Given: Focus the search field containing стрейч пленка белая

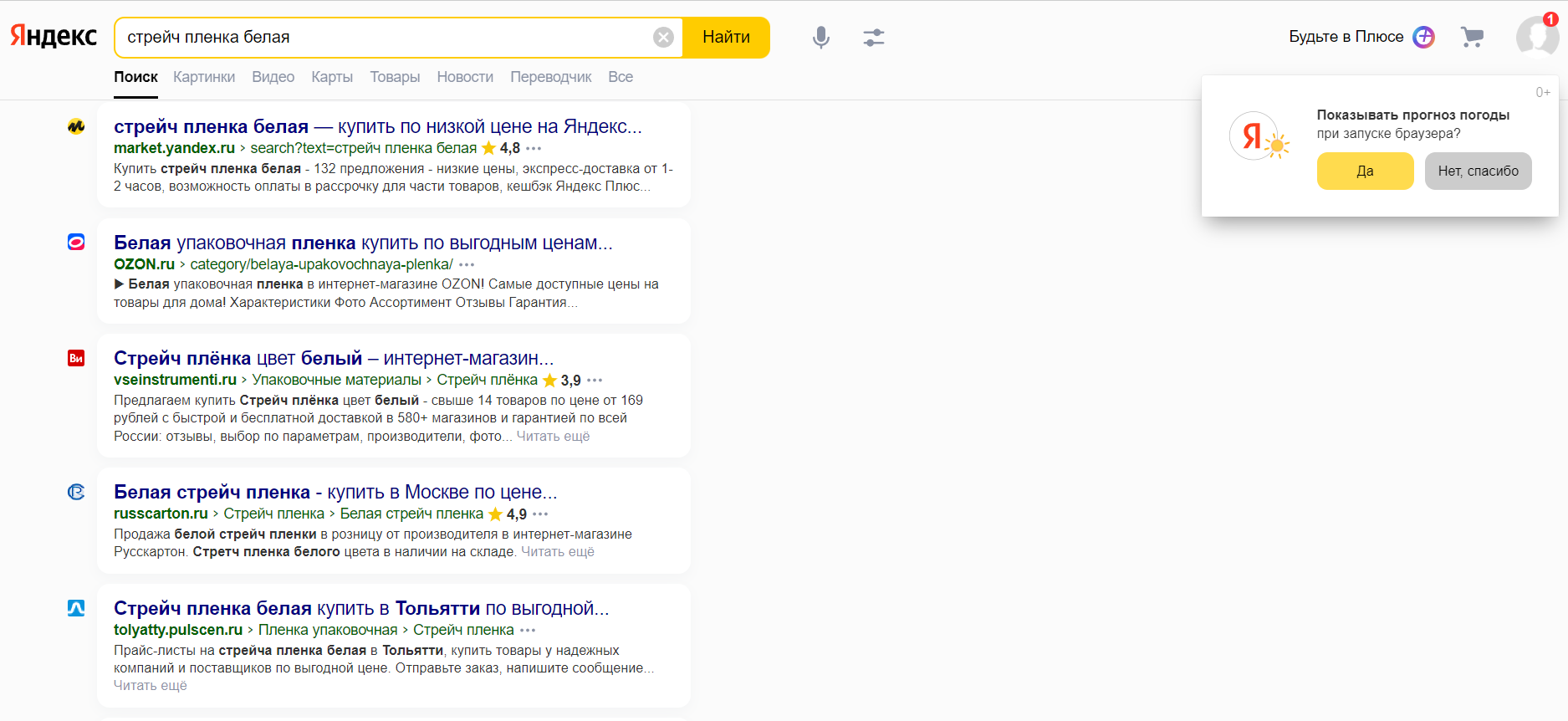Looking at the screenshot, I should [x=385, y=38].
